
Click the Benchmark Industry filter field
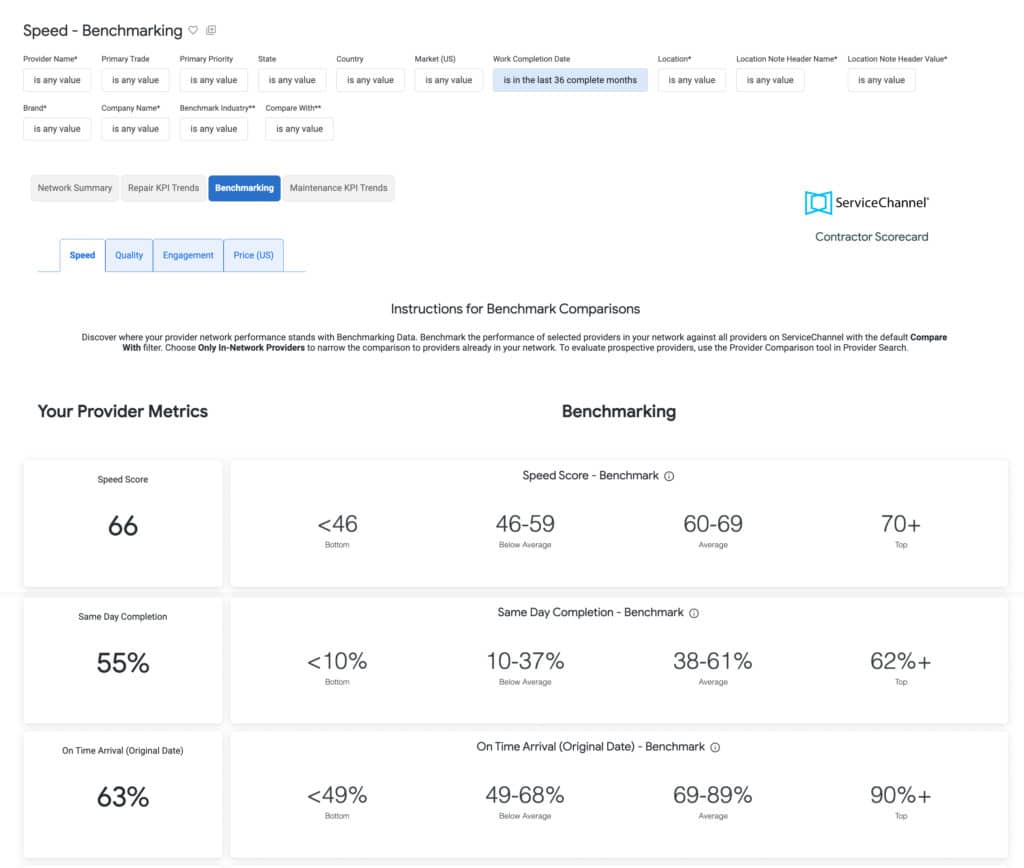(213, 129)
